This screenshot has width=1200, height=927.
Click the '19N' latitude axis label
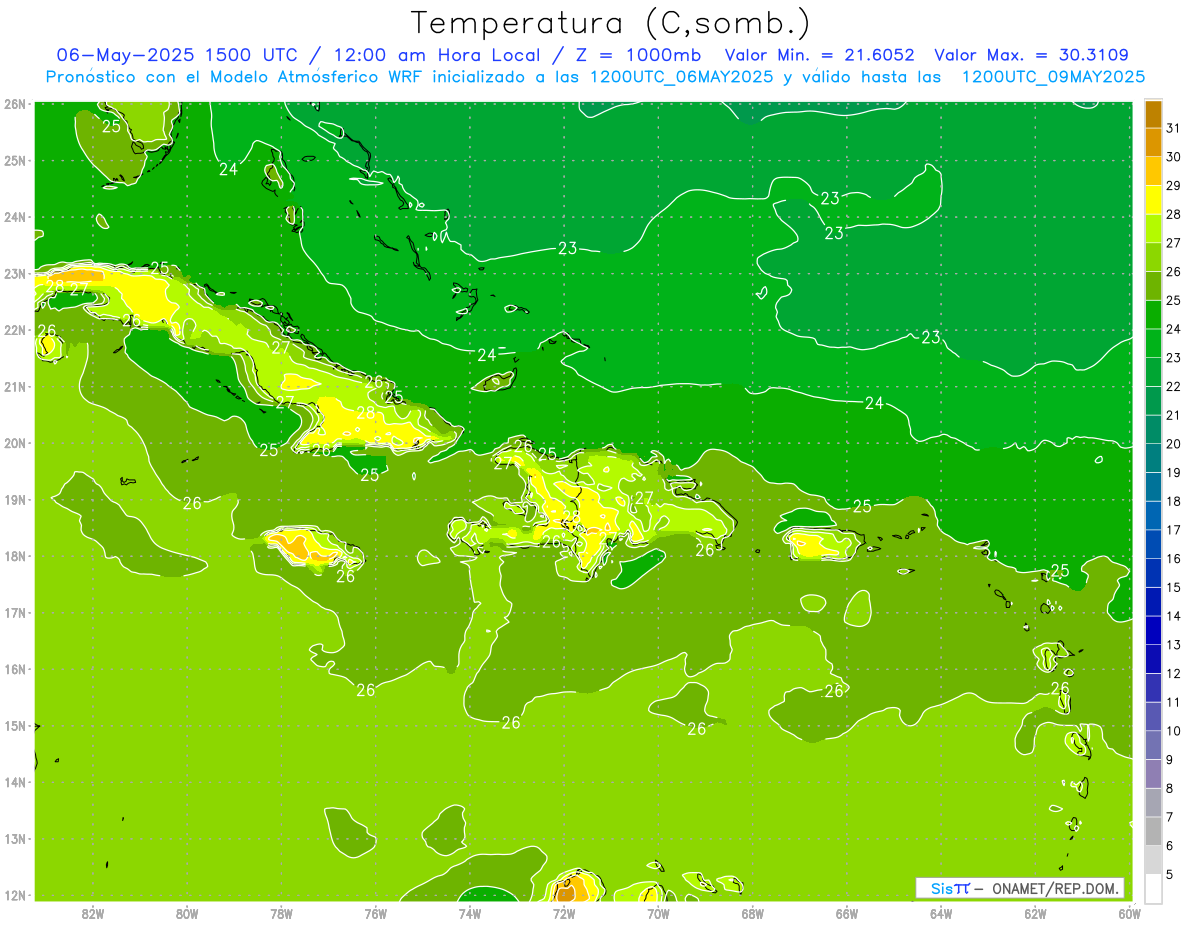(x=15, y=500)
